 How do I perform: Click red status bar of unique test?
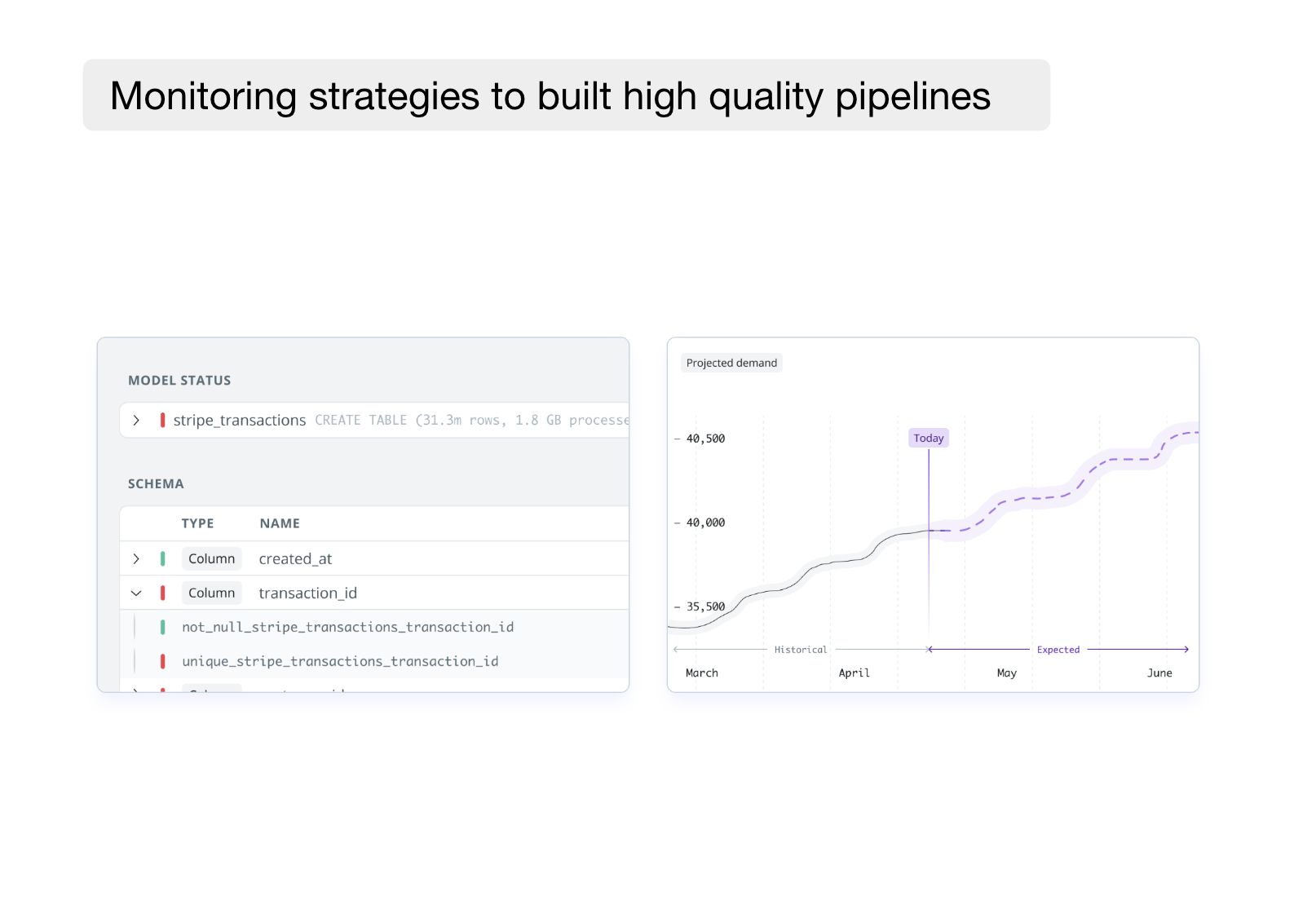(x=163, y=662)
